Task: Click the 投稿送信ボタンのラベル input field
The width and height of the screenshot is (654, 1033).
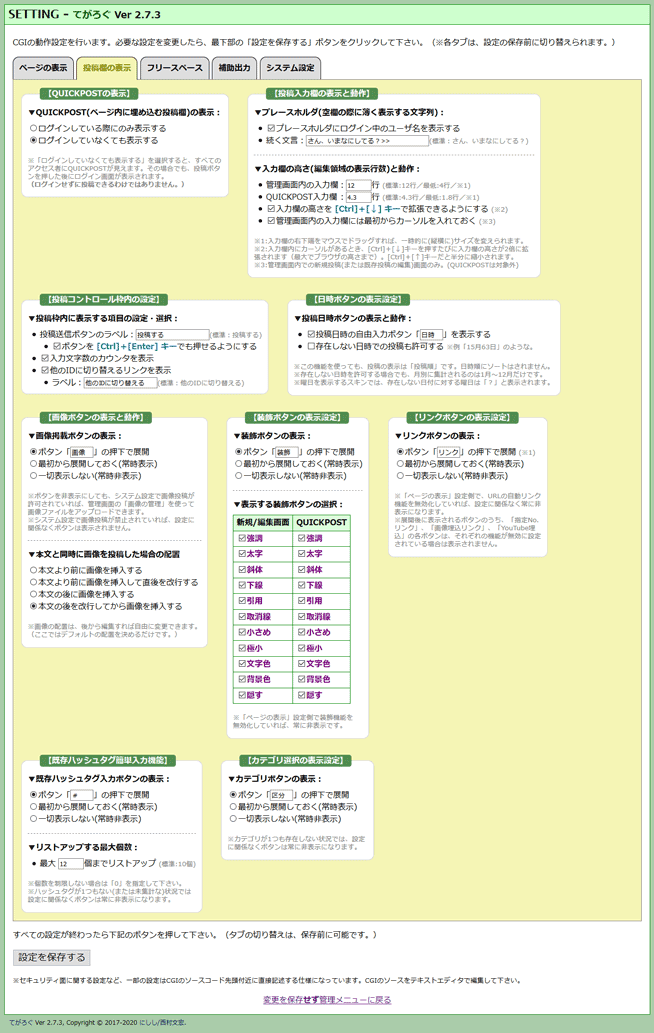Action: 173,335
